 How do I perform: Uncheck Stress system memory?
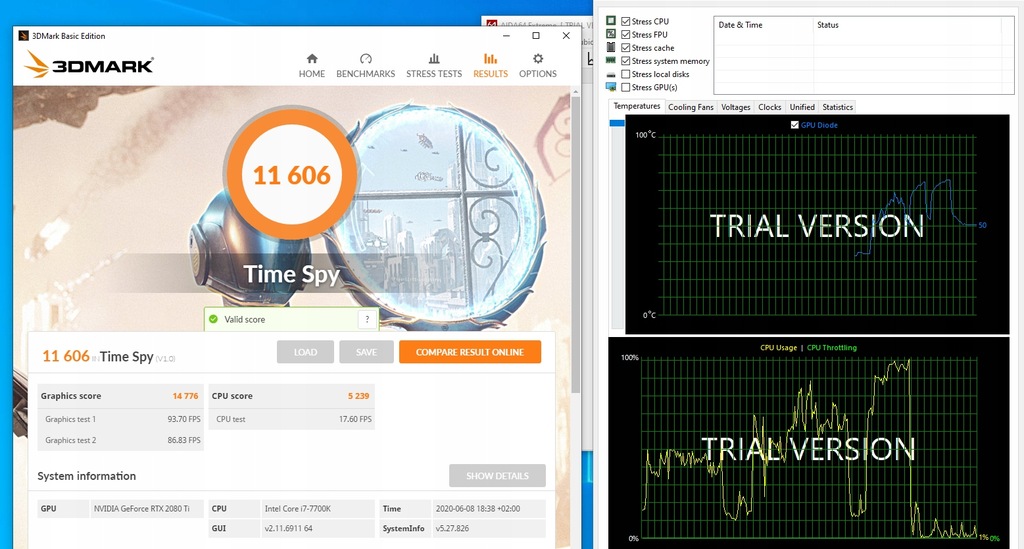point(626,61)
